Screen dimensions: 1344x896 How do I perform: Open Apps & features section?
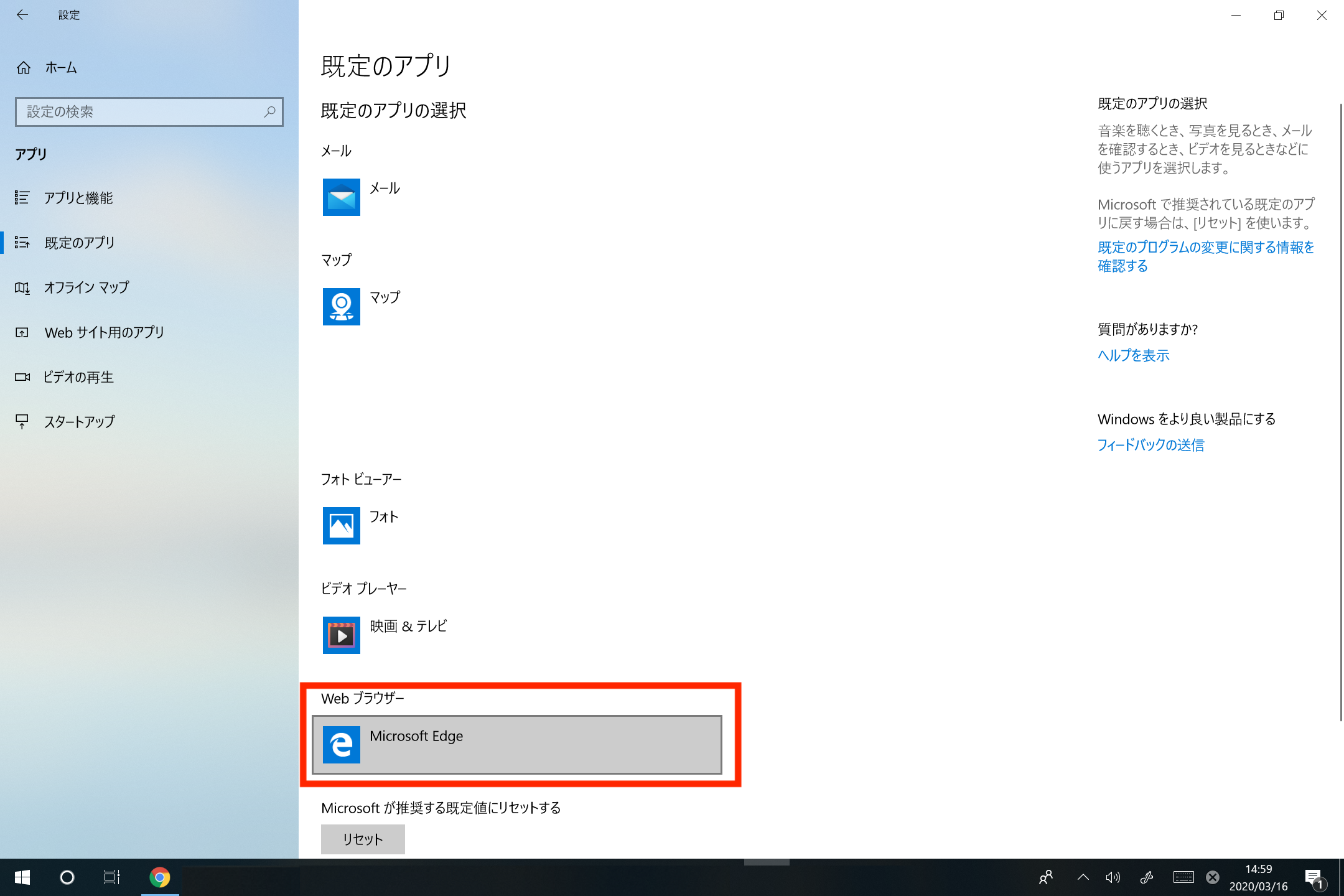[78, 198]
